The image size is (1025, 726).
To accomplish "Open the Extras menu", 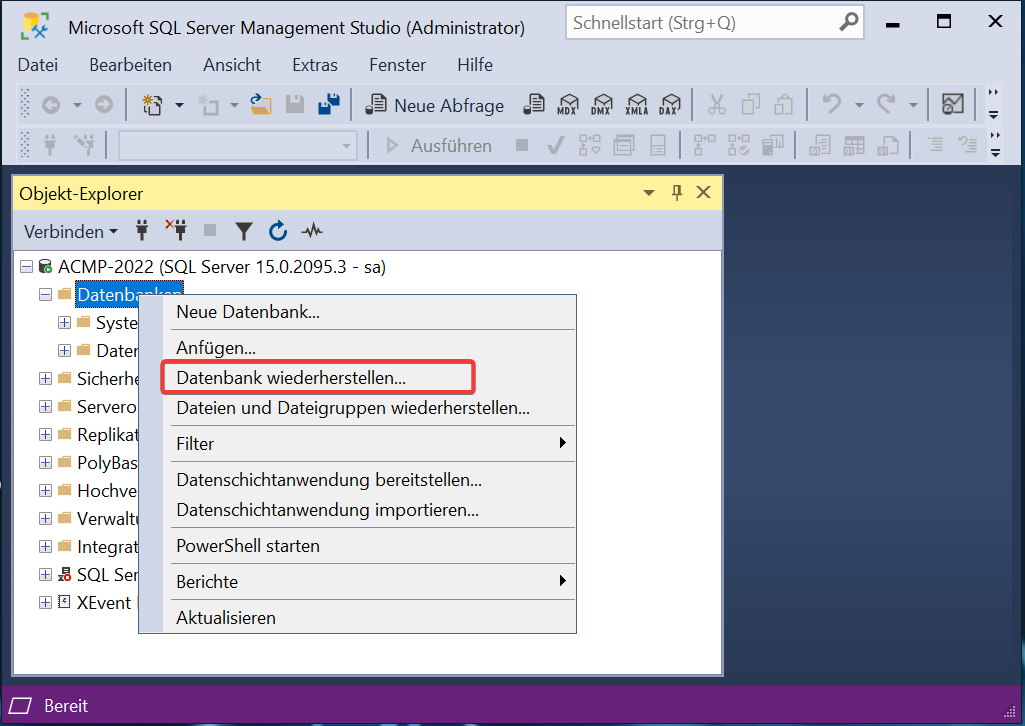I will point(315,65).
